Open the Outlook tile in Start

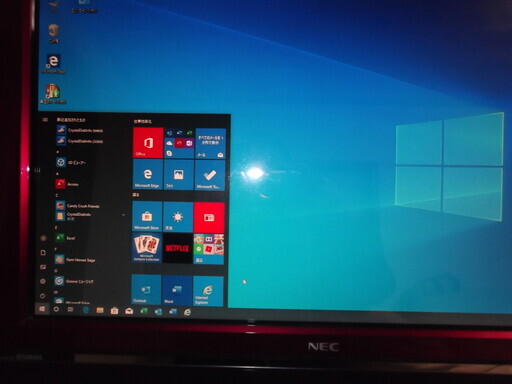pos(146,289)
